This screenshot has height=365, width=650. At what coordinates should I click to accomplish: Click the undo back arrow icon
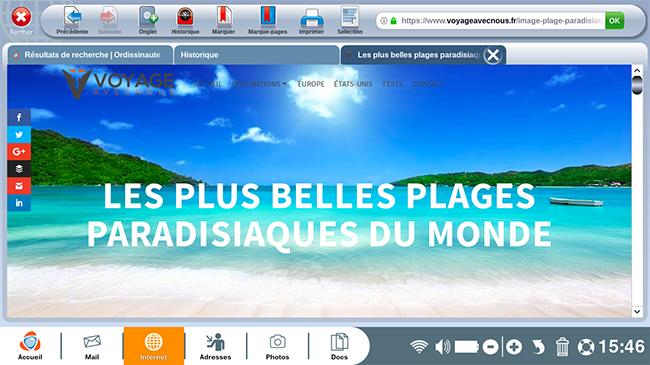(538, 347)
